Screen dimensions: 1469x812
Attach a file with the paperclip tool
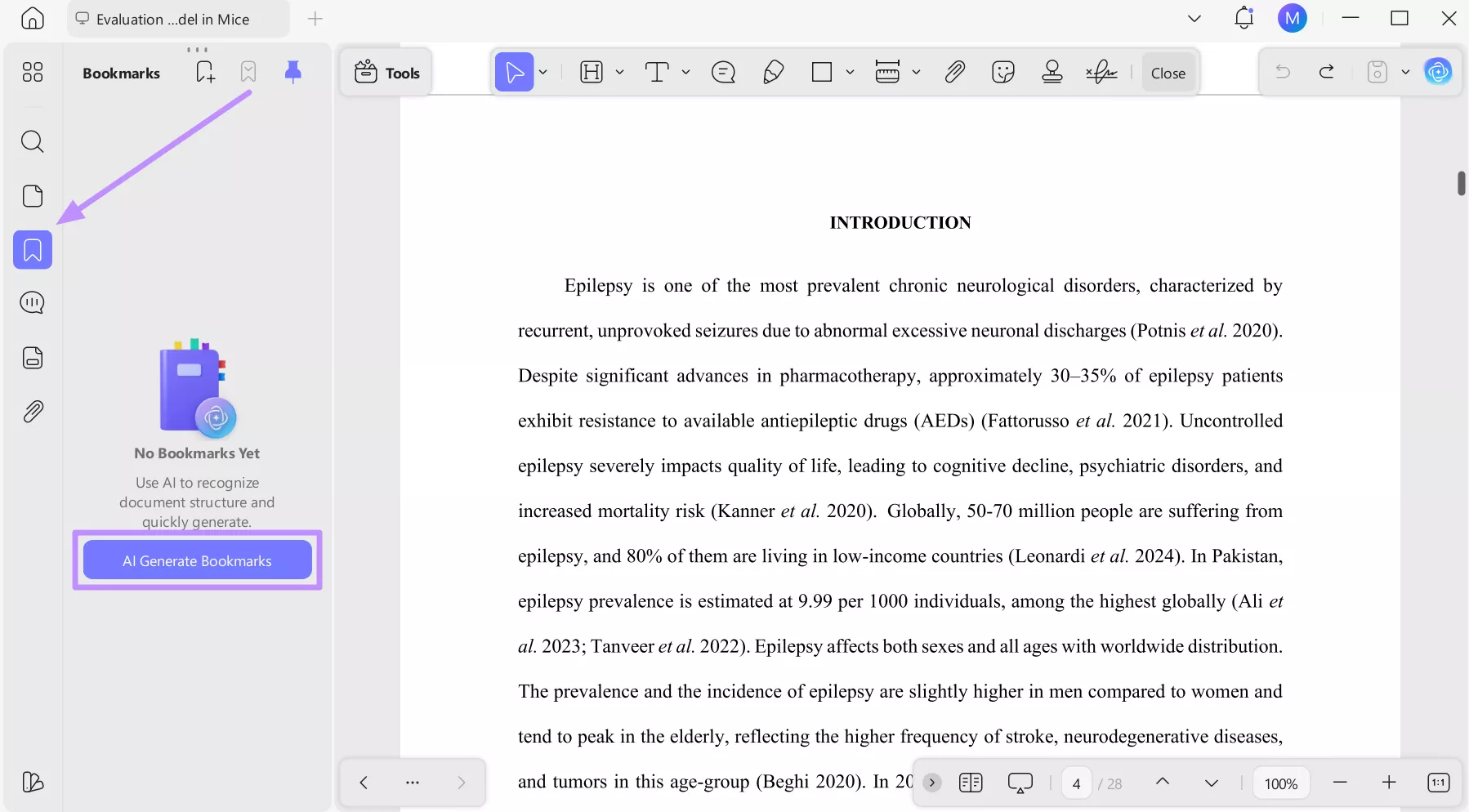point(955,72)
